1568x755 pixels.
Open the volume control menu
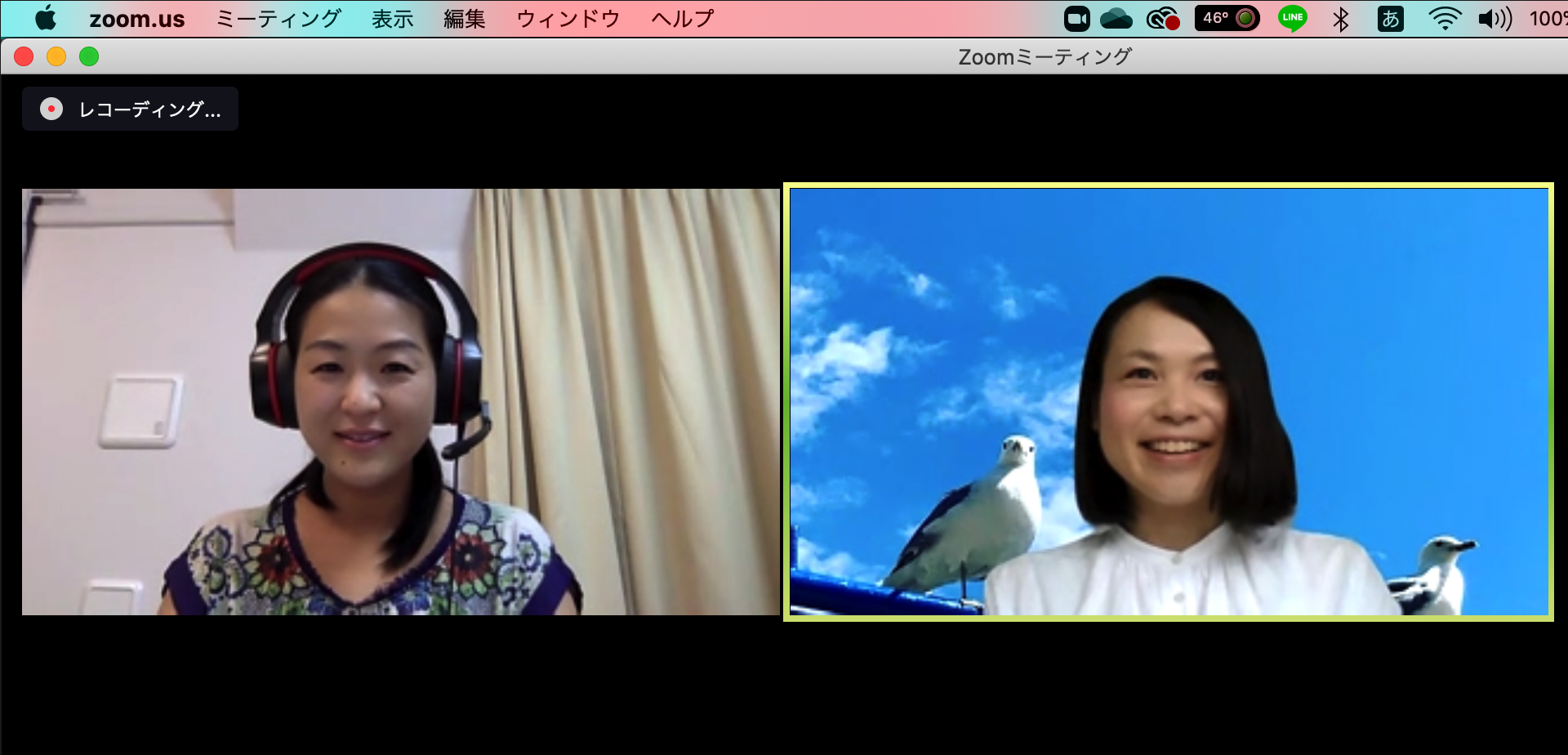click(x=1495, y=18)
